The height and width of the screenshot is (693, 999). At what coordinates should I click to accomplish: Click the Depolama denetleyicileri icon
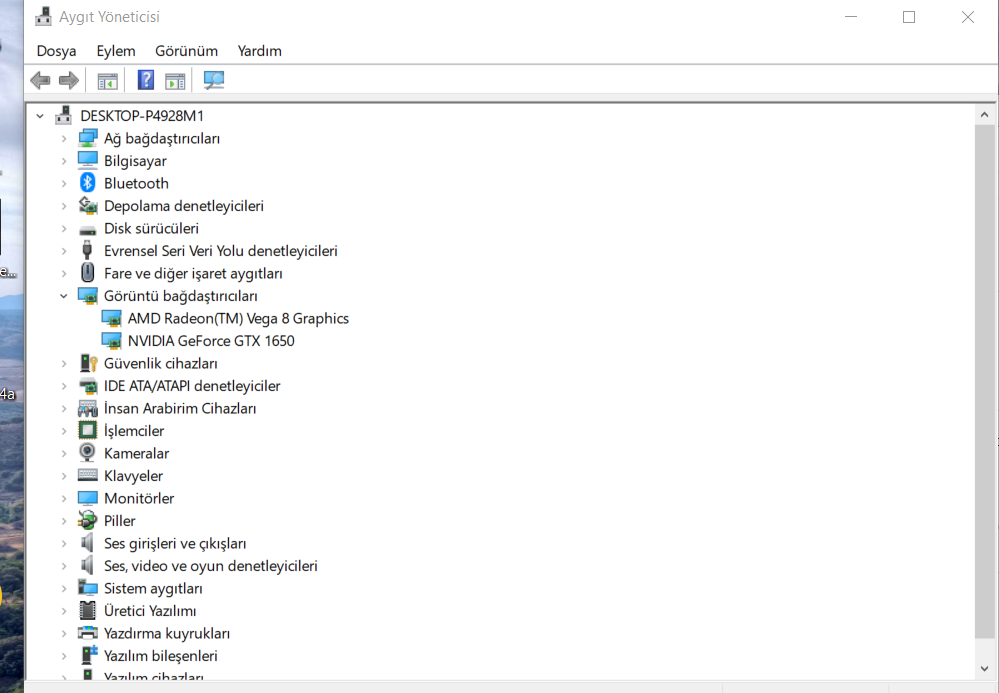(87, 206)
